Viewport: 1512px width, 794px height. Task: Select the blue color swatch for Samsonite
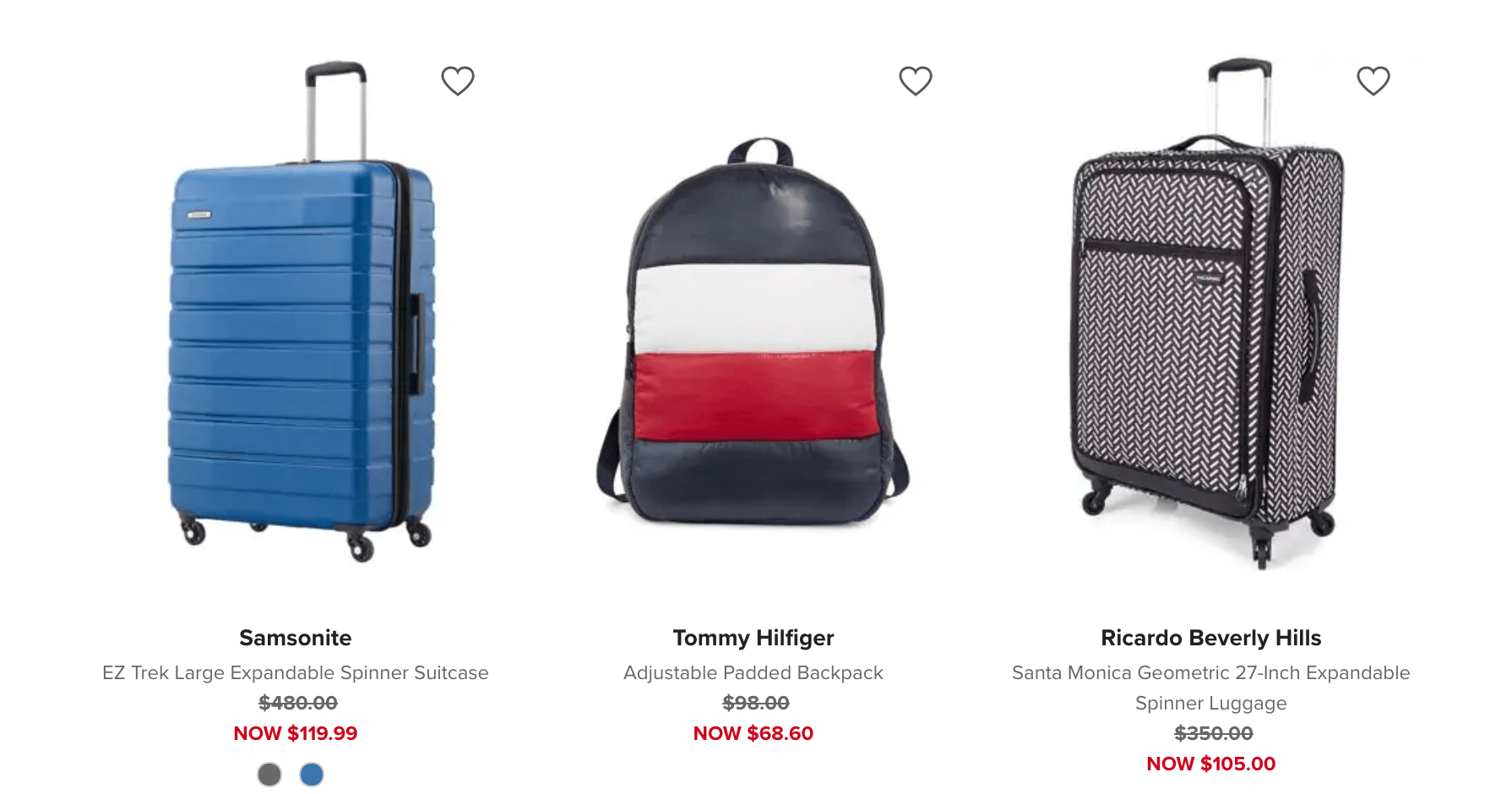tap(312, 774)
